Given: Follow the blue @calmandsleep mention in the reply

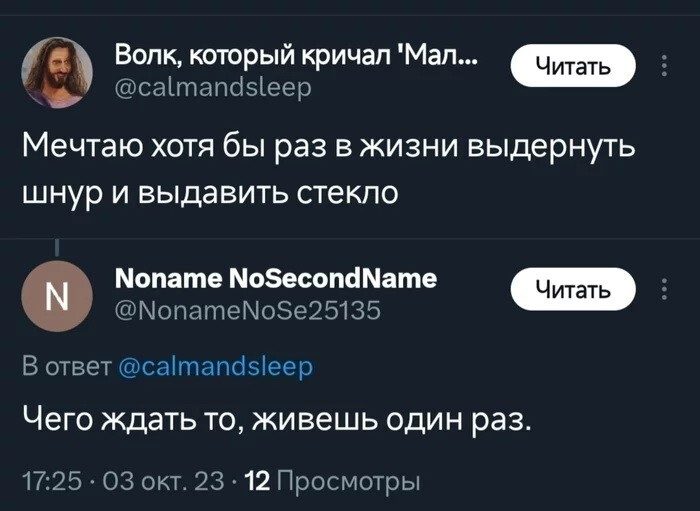Looking at the screenshot, I should point(216,367).
